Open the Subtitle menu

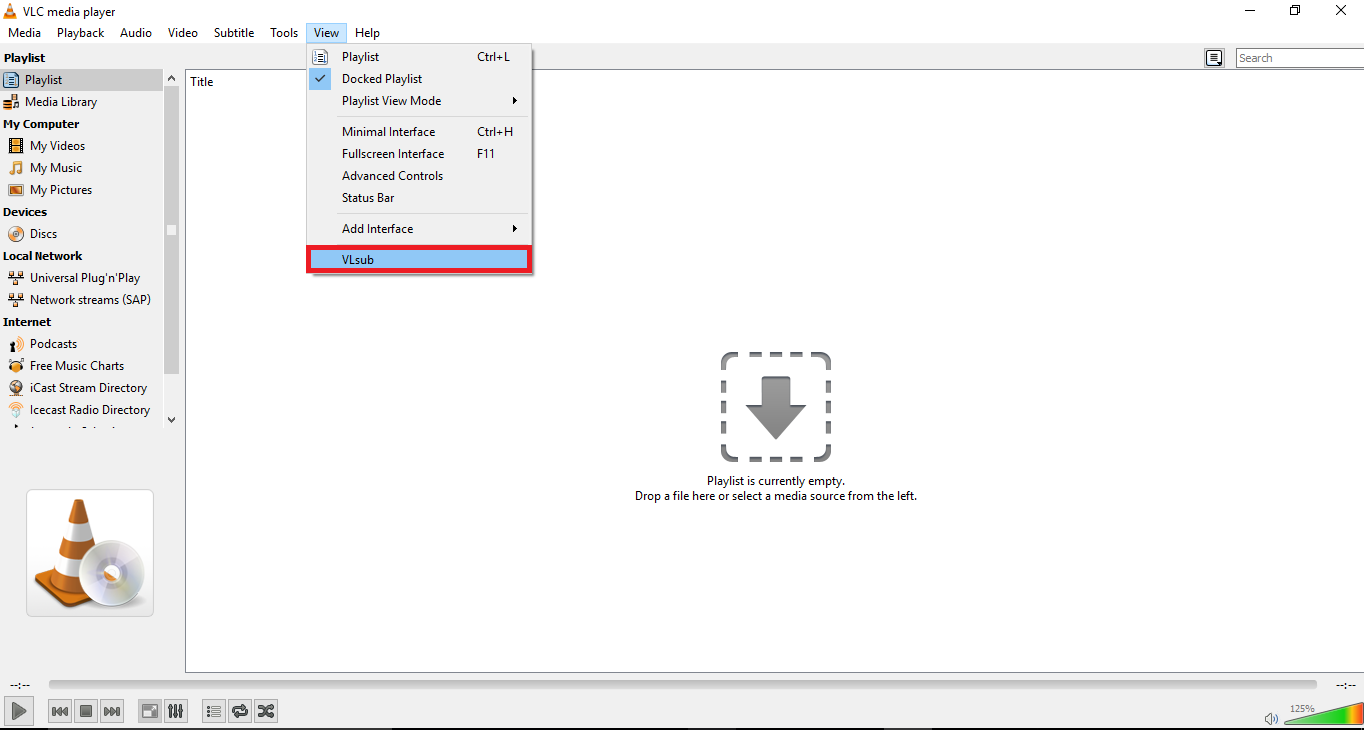[x=234, y=33]
